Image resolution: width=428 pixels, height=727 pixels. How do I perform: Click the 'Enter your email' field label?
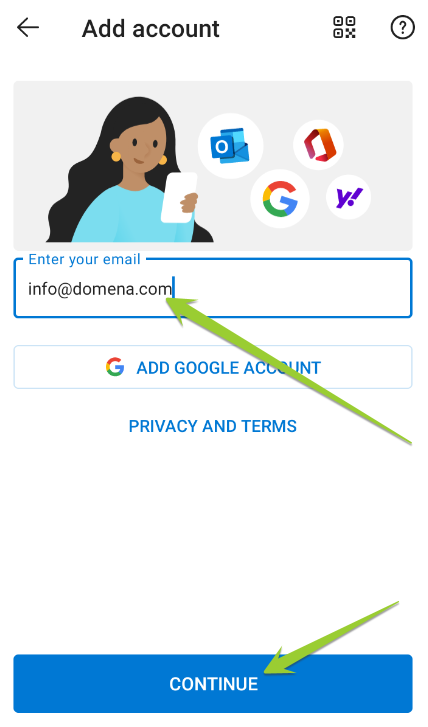(x=84, y=259)
